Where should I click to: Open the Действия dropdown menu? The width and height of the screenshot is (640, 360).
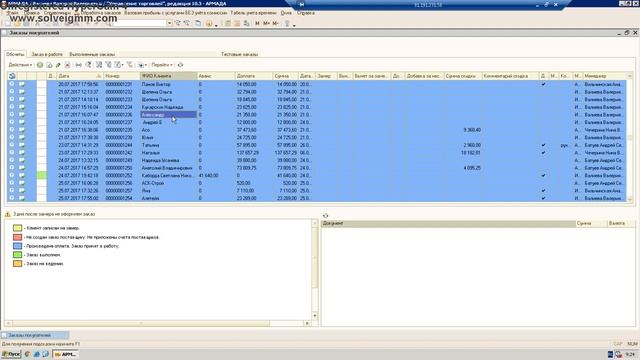coord(20,65)
